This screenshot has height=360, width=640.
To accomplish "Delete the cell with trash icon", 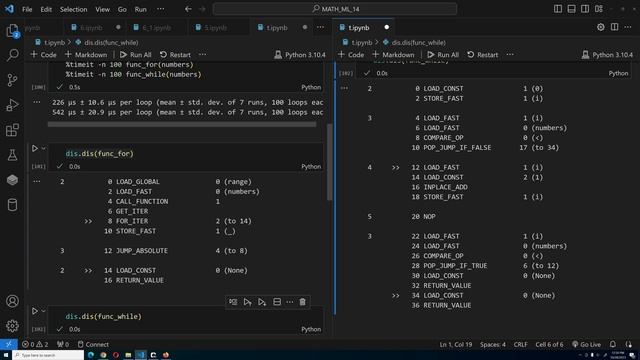I will [302, 302].
